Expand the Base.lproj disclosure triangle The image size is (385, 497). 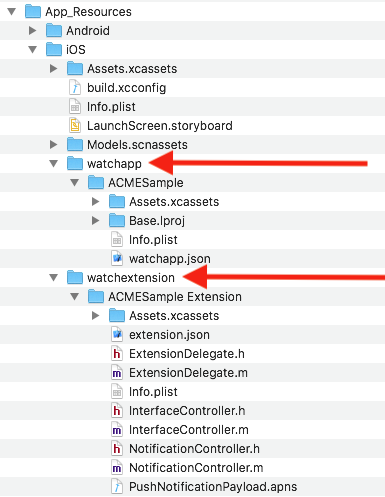pyautogui.click(x=96, y=221)
